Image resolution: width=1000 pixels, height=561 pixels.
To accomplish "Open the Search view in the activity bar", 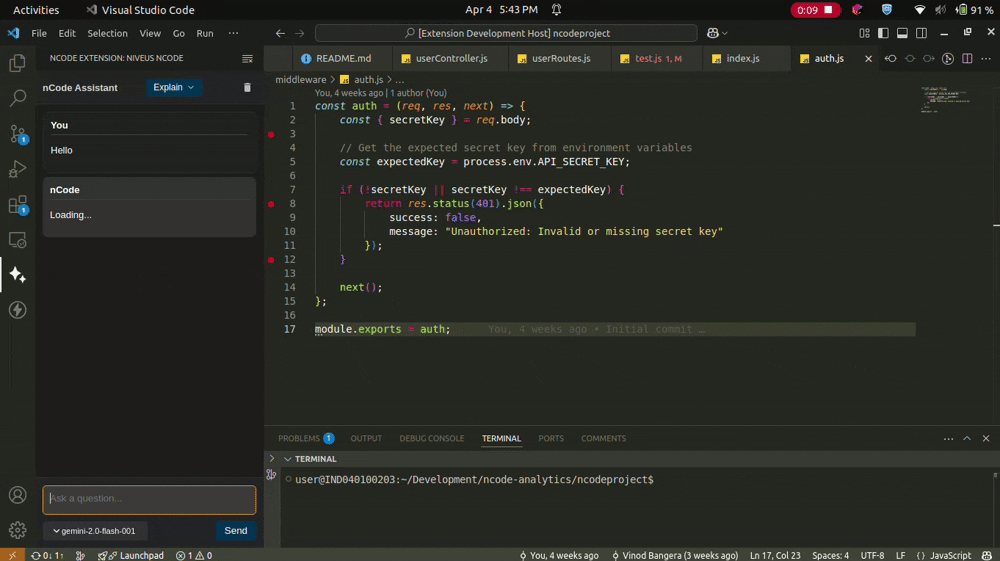I will [x=17, y=98].
